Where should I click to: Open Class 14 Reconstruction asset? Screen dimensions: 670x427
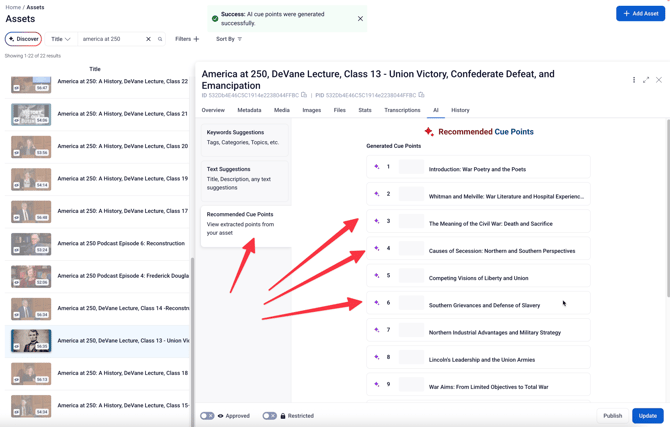(123, 308)
